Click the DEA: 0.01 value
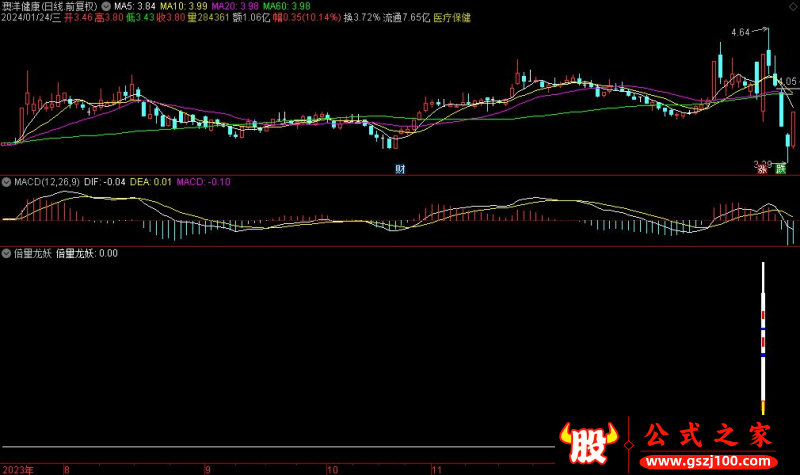Viewport: 800px width, 475px height. 151,182
